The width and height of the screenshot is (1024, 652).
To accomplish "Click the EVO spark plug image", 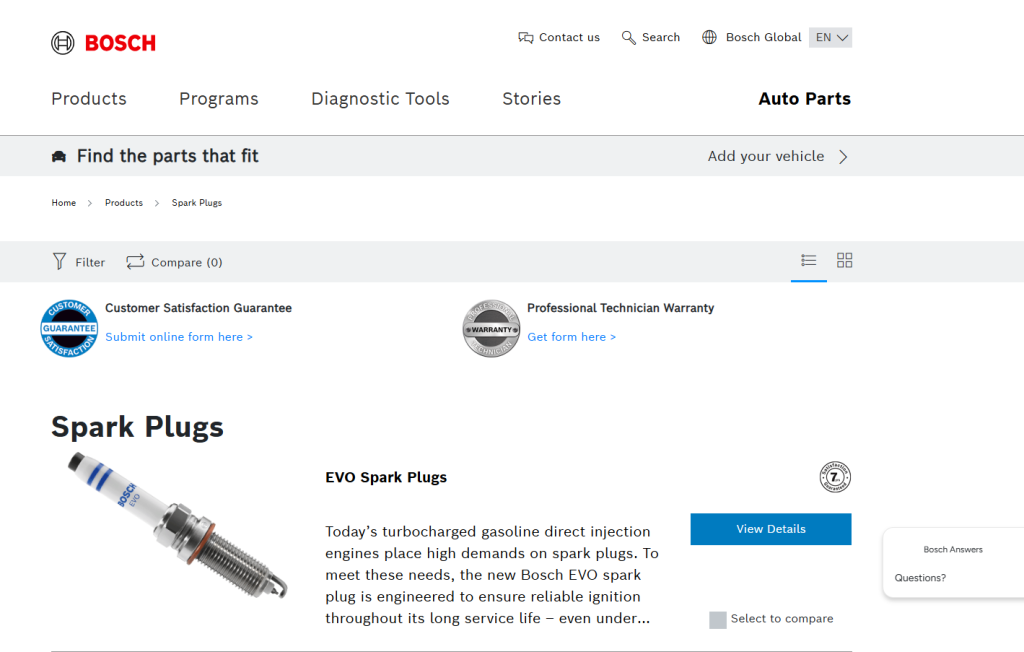I will 177,525.
